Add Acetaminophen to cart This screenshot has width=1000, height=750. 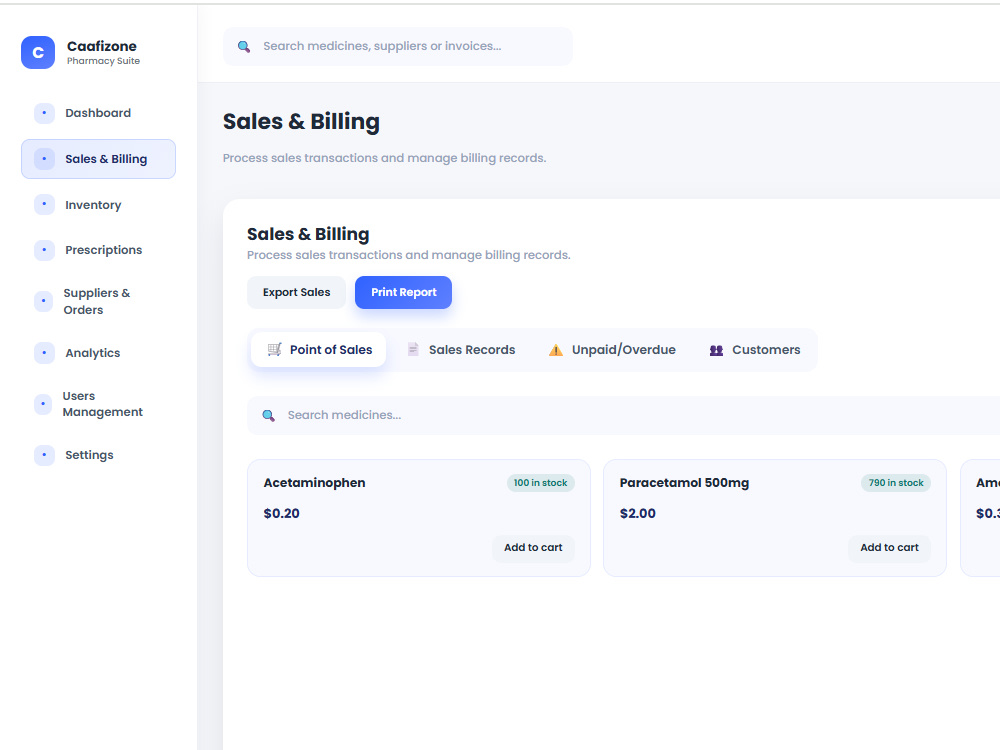pyautogui.click(x=533, y=548)
